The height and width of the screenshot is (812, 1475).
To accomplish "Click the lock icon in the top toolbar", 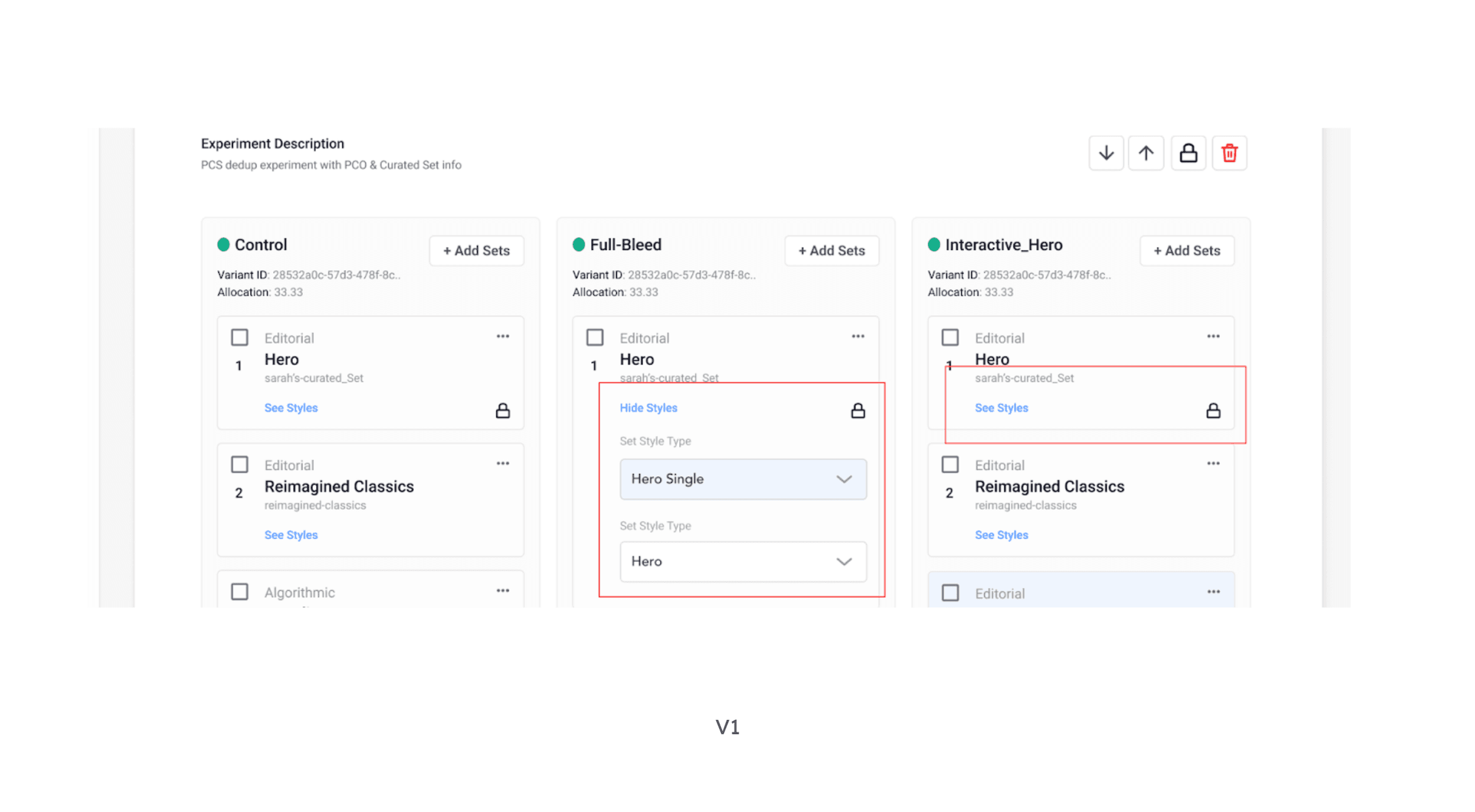I will click(1188, 152).
